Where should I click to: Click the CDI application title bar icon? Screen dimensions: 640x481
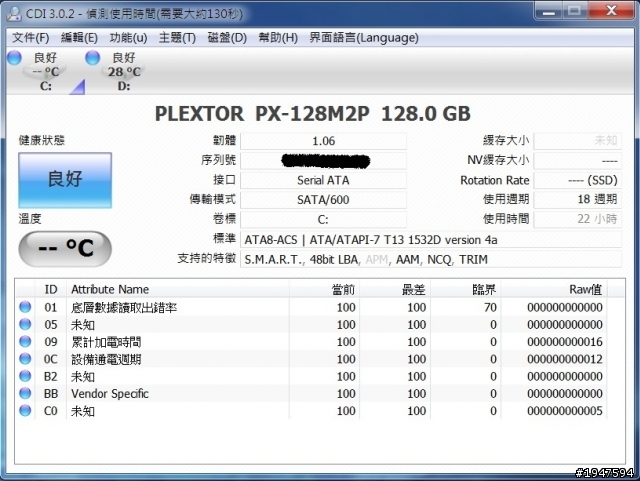[x=14, y=13]
